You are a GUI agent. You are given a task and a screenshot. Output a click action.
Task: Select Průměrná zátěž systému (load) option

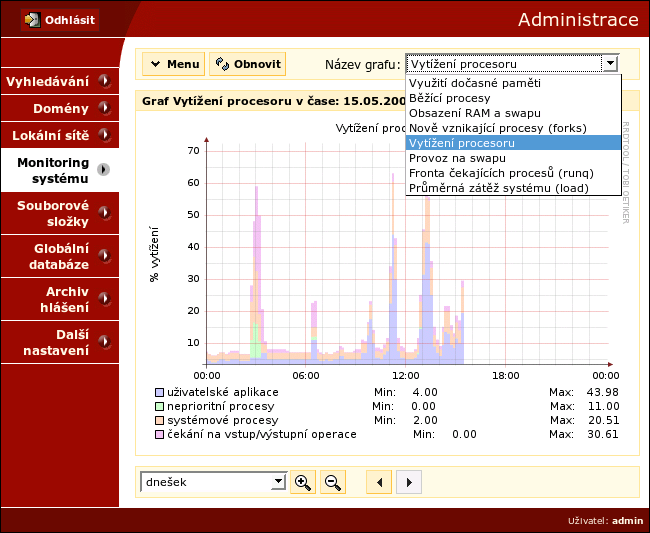click(513, 188)
